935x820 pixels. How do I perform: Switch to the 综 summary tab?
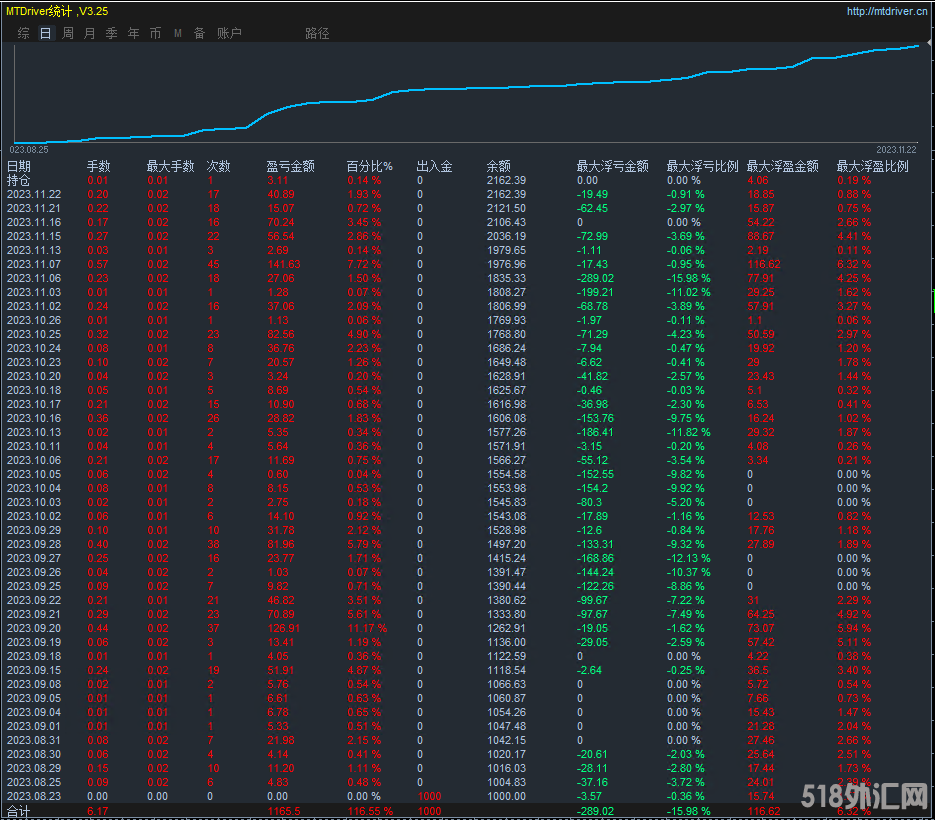[x=23, y=33]
